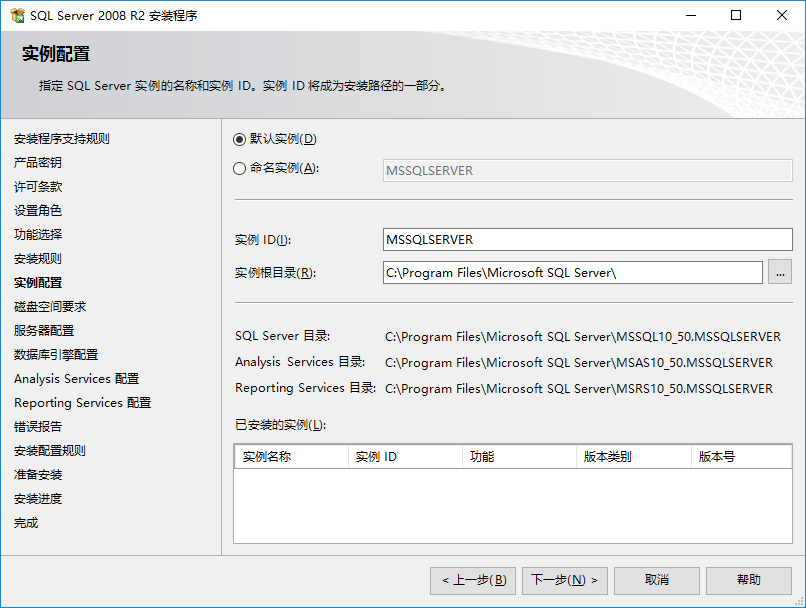The width and height of the screenshot is (806, 608).
Task: Click 服务器配置 step in sidebar
Action: click(x=44, y=330)
